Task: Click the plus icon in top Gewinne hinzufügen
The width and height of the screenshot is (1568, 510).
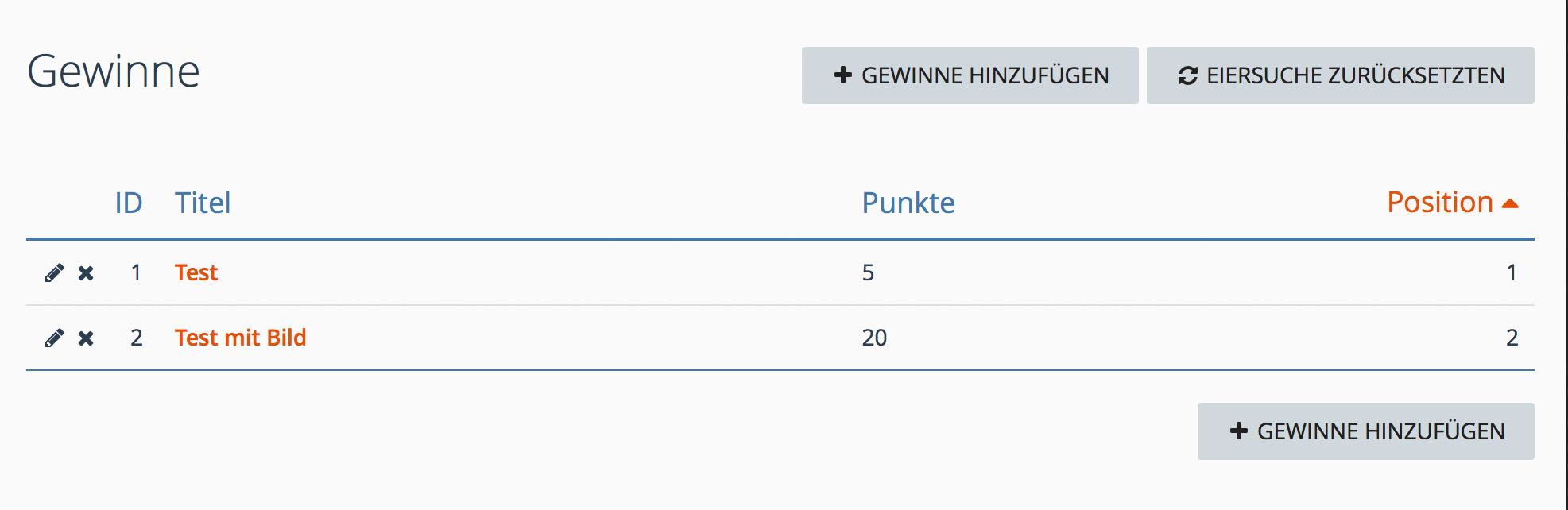Action: pyautogui.click(x=842, y=75)
